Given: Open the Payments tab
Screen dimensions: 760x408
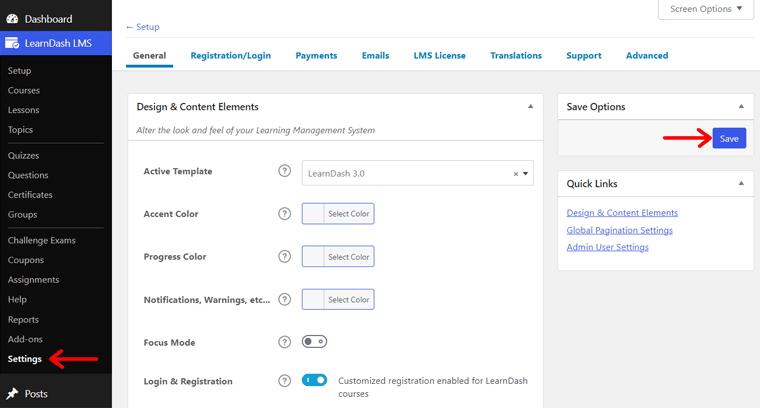Looking at the screenshot, I should (x=316, y=56).
